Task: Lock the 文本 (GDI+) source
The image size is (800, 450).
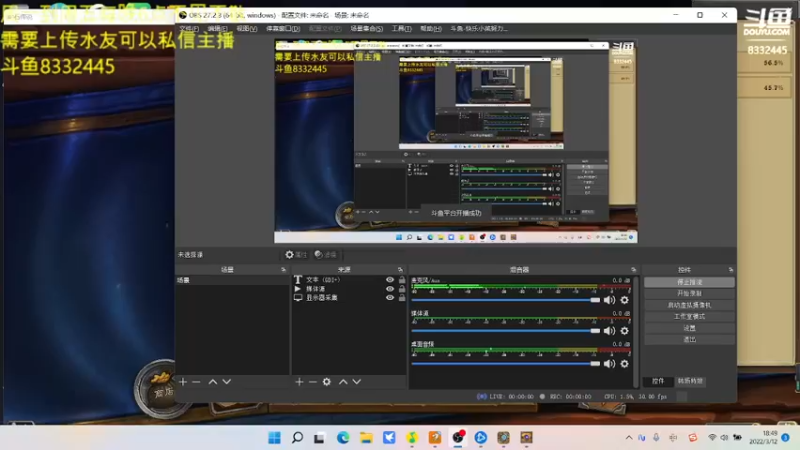Action: pos(402,280)
